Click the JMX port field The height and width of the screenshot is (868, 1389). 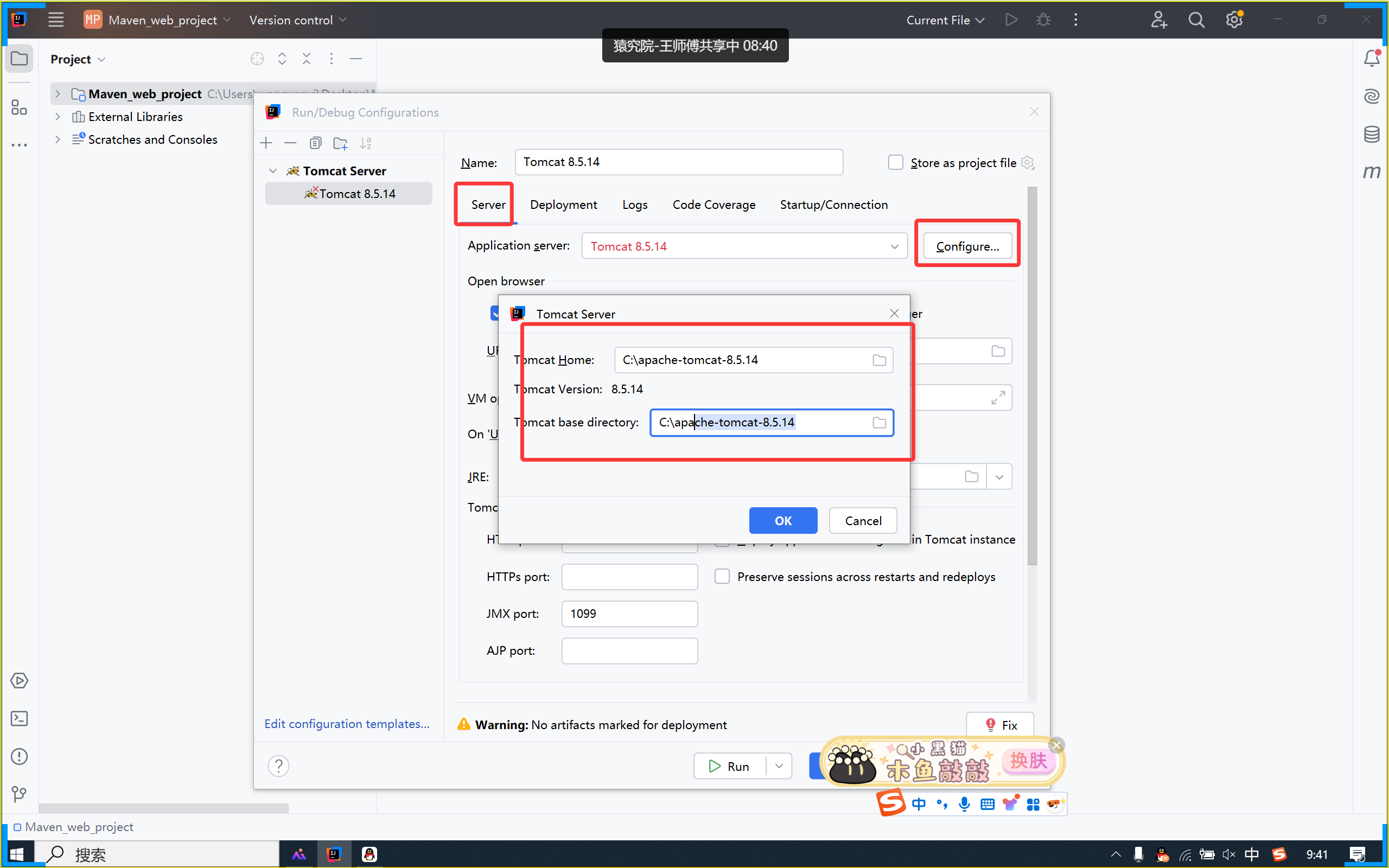pyautogui.click(x=629, y=614)
